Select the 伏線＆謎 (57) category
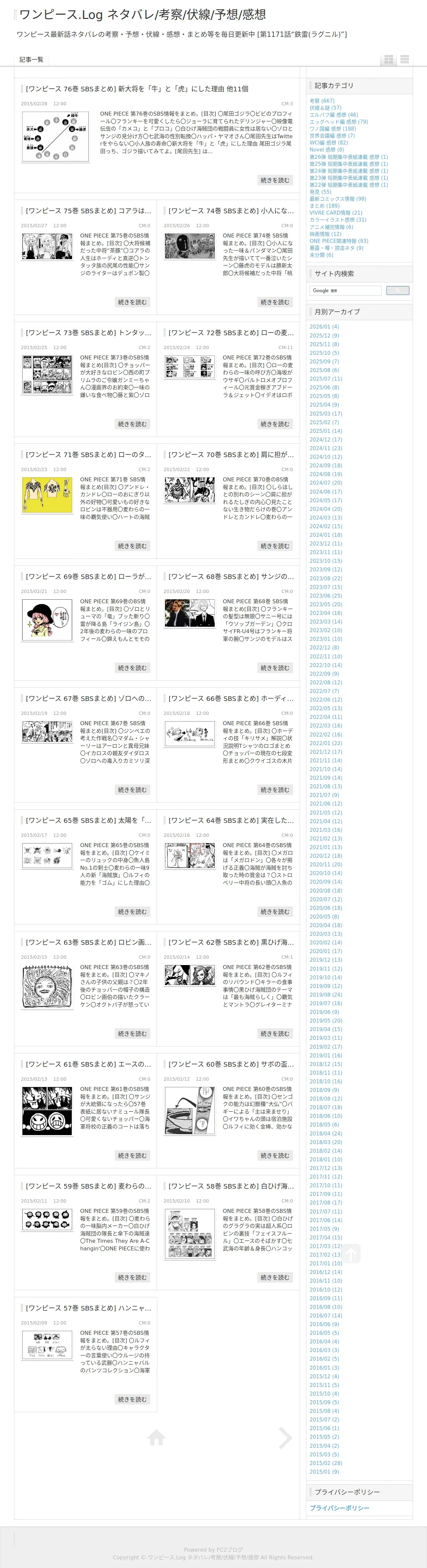 tap(325, 108)
